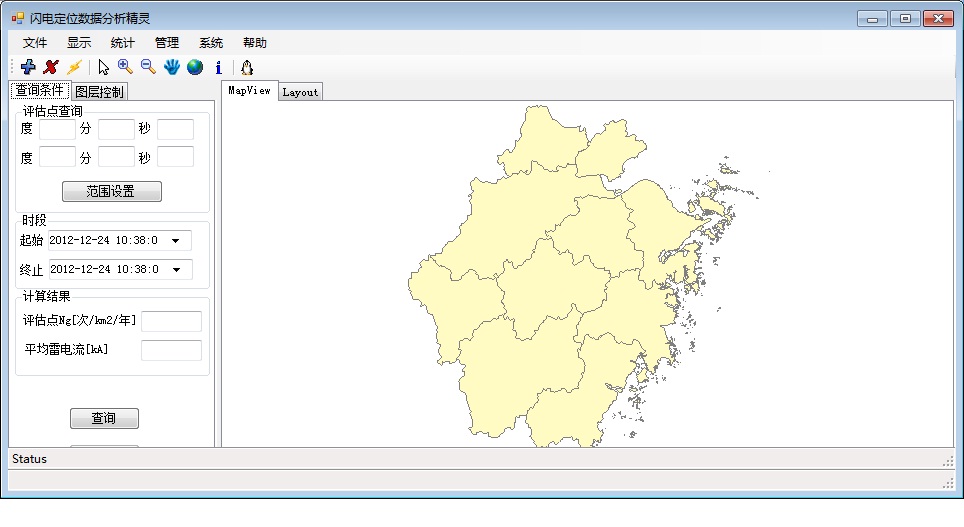Viewport: 964px width, 527px height.
Task: Open the 统计 menu
Action: [122, 43]
